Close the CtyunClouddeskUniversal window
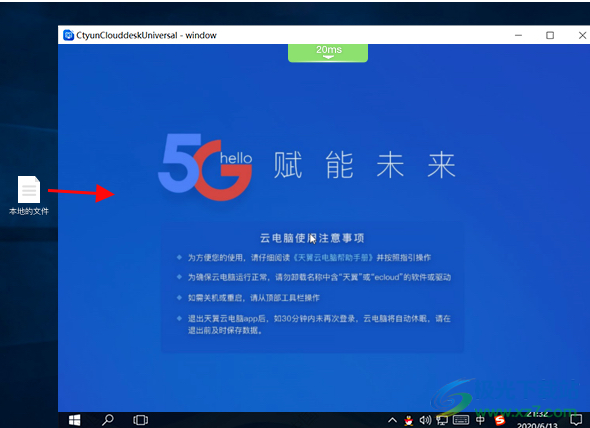Screen dimensions: 590x428 click(582, 35)
